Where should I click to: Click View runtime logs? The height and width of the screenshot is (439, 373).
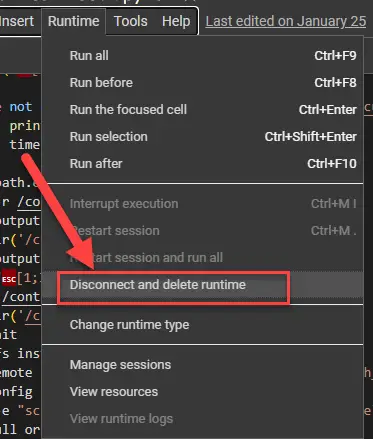coord(202,419)
